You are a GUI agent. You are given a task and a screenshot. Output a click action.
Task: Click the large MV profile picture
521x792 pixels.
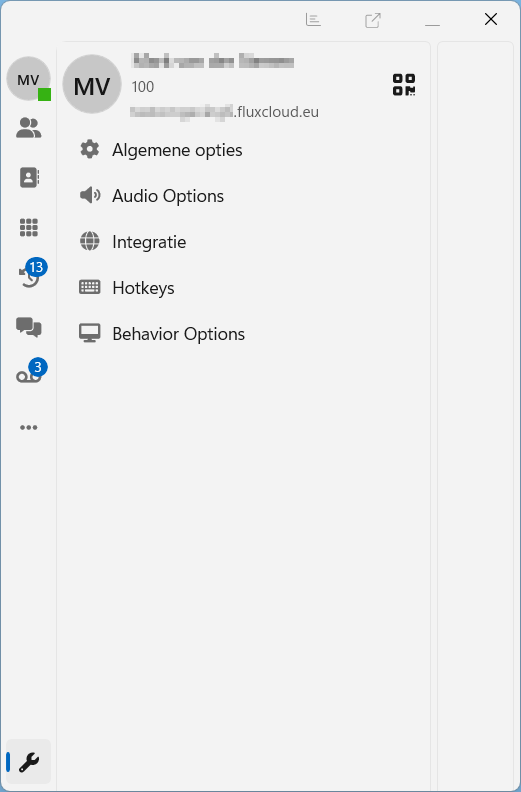click(92, 84)
